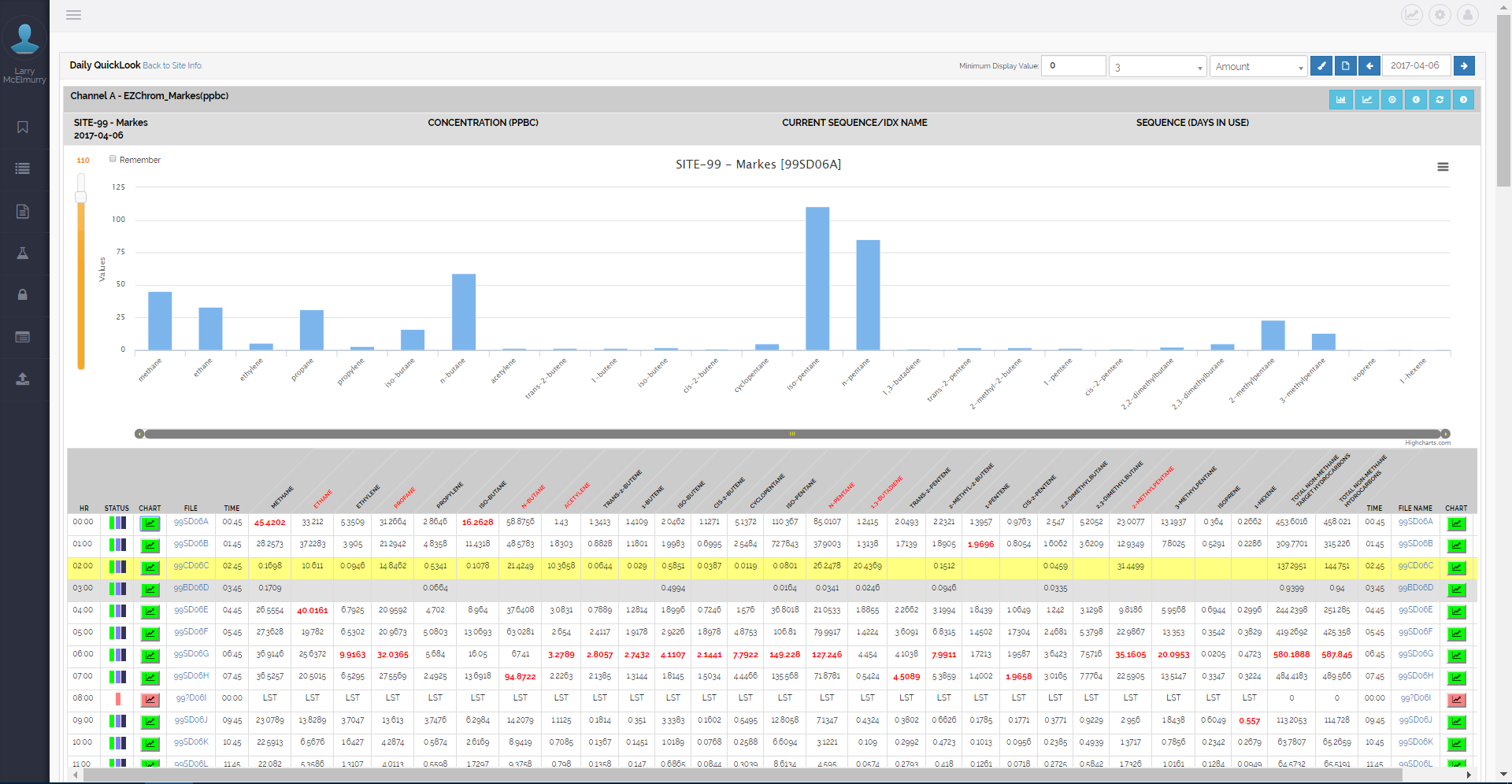The image size is (1512, 784).
Task: Open the lock icon in the sidebar
Action: (x=23, y=294)
